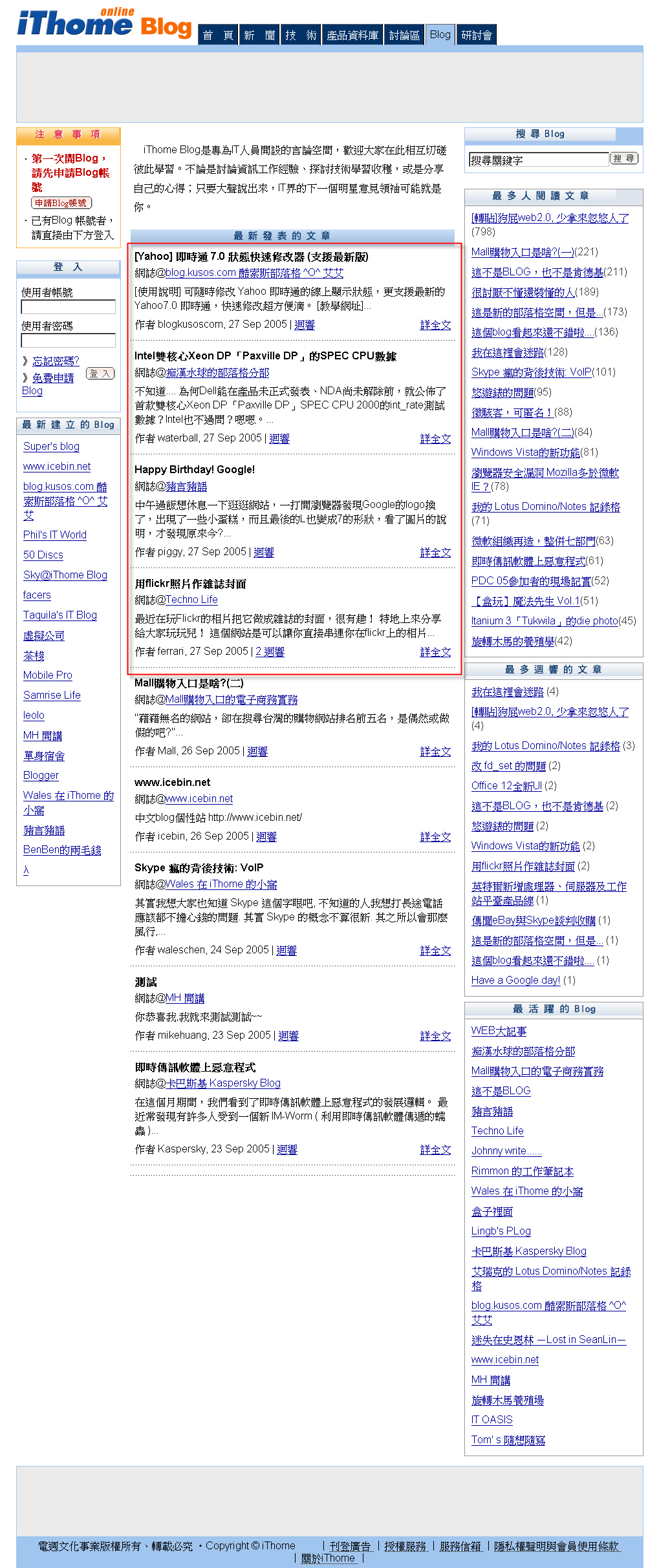This screenshot has height=1568, width=659.
Task: Visit the leolo blog link
Action: (34, 715)
